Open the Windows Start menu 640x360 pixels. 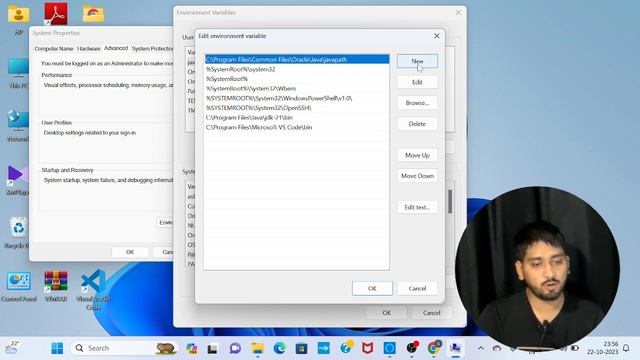point(57,348)
